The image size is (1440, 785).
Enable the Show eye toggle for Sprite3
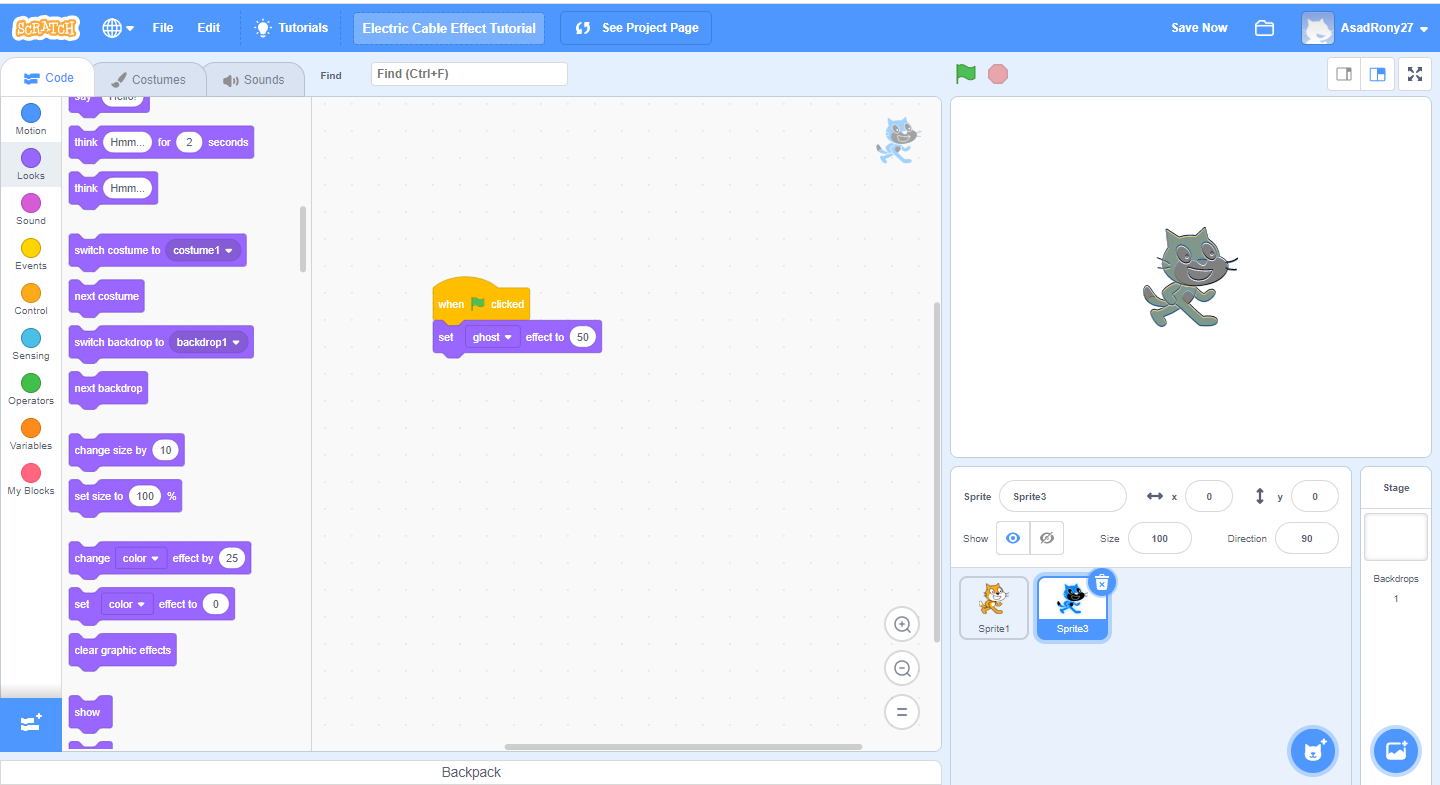tap(1012, 537)
